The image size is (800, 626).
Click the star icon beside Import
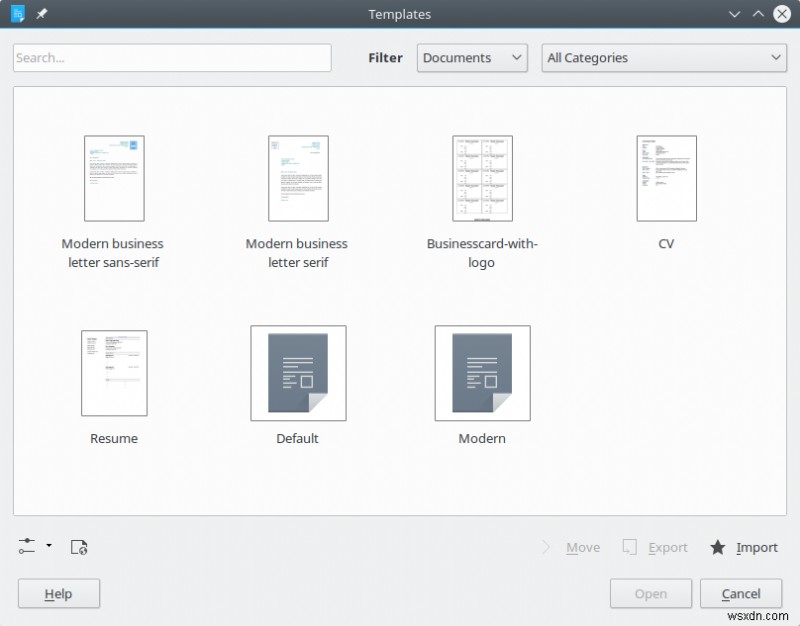(718, 547)
